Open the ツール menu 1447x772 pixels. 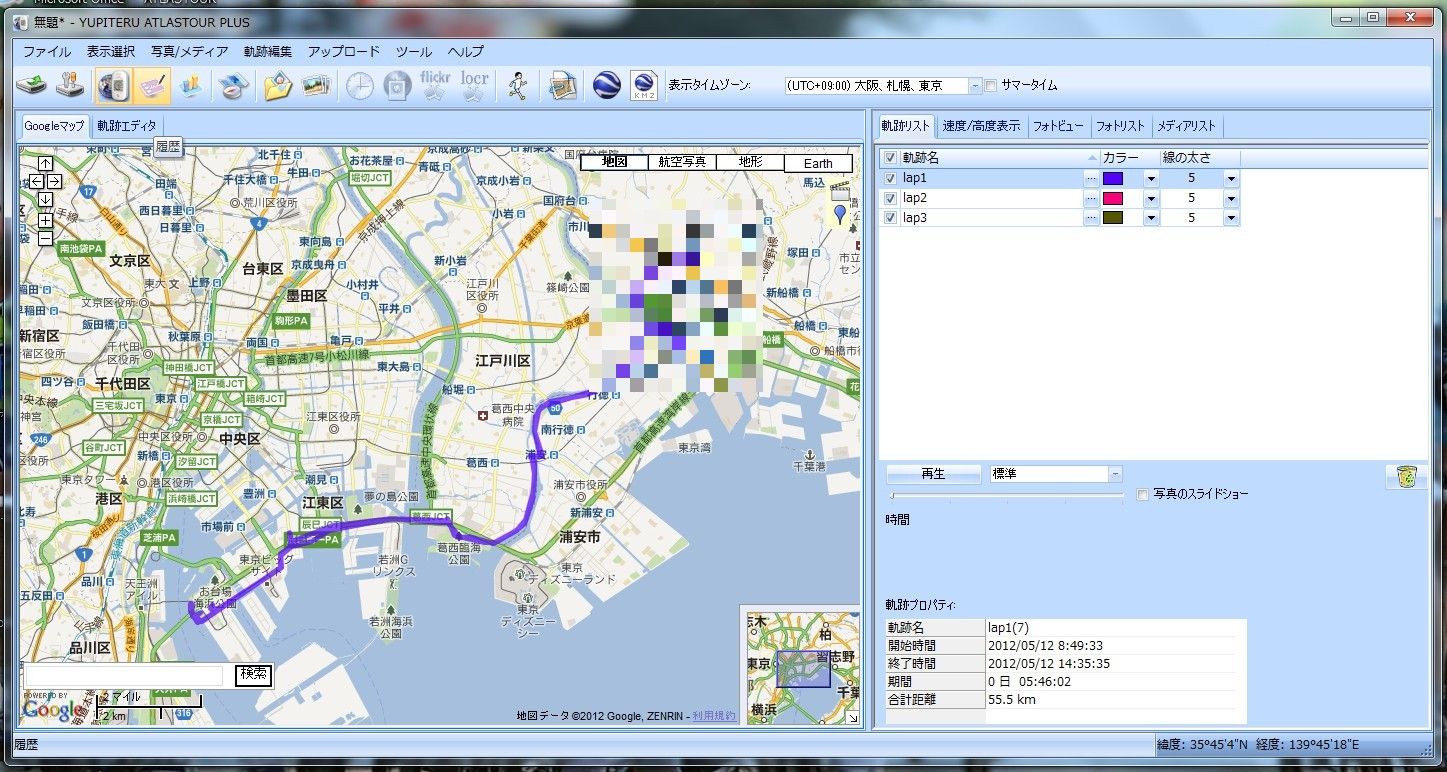pos(414,52)
